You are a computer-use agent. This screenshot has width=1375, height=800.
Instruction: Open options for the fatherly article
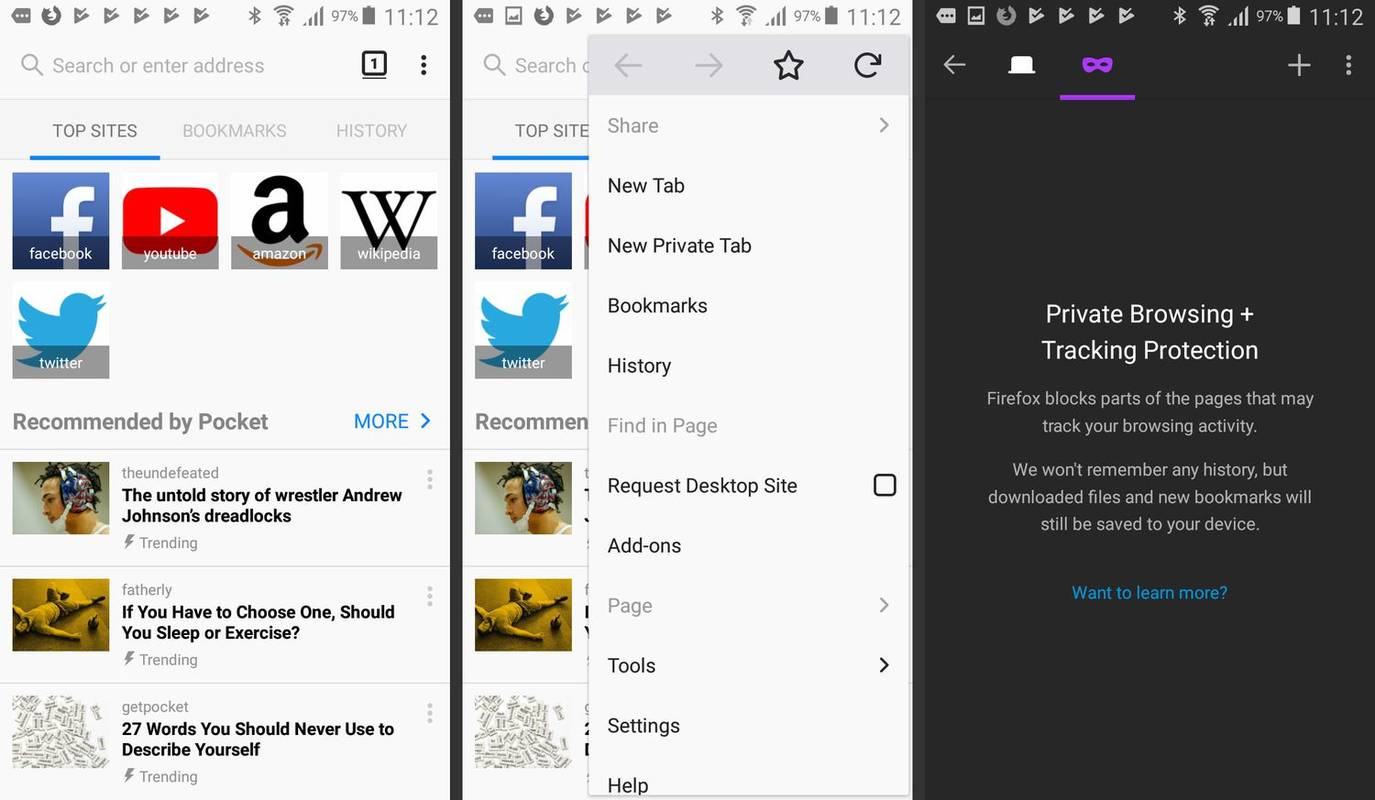430,596
